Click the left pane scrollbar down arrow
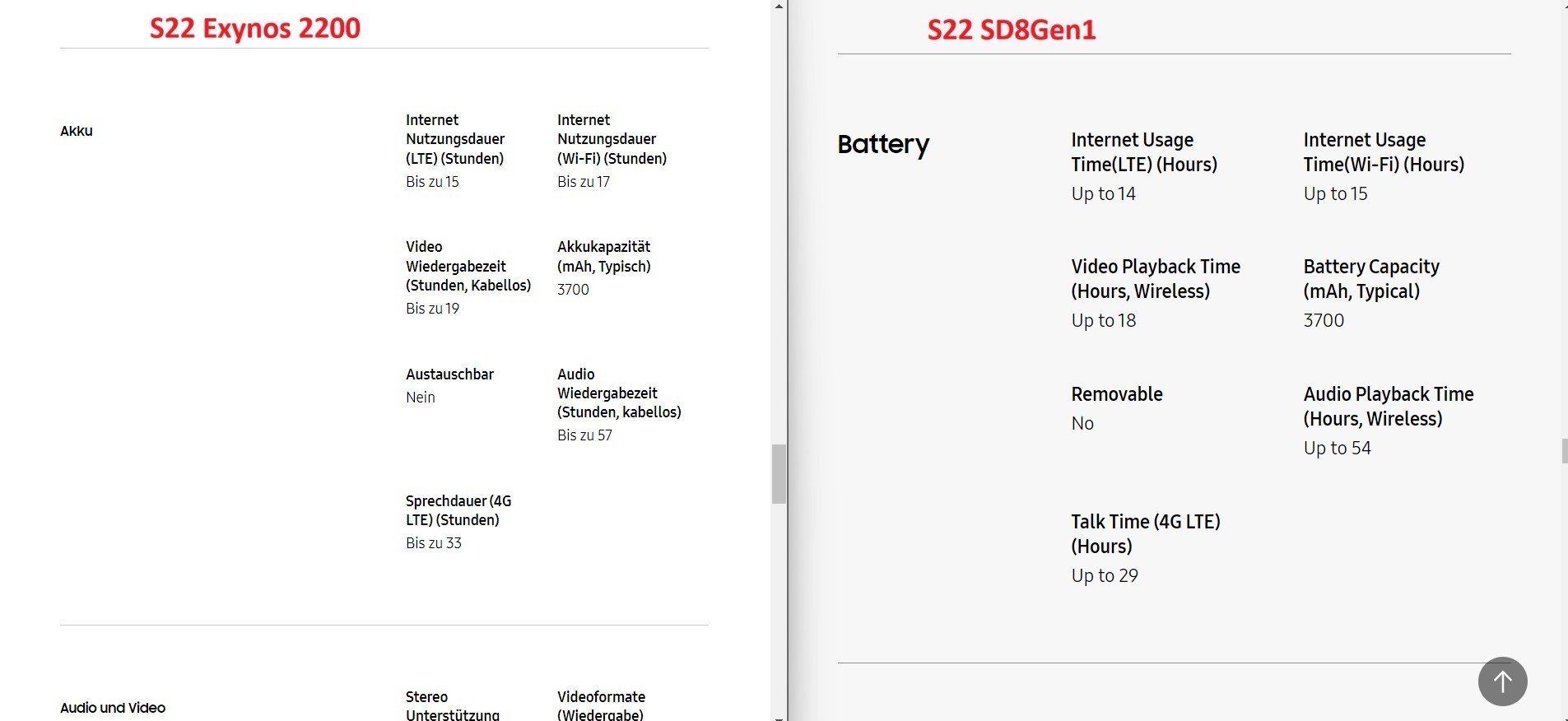1568x721 pixels. click(x=779, y=715)
